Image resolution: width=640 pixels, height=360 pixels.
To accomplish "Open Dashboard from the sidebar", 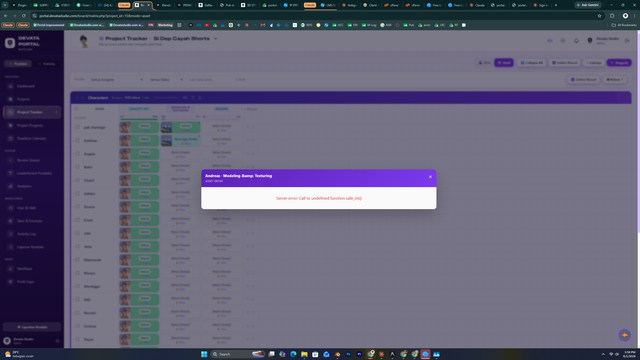I will pos(32,86).
